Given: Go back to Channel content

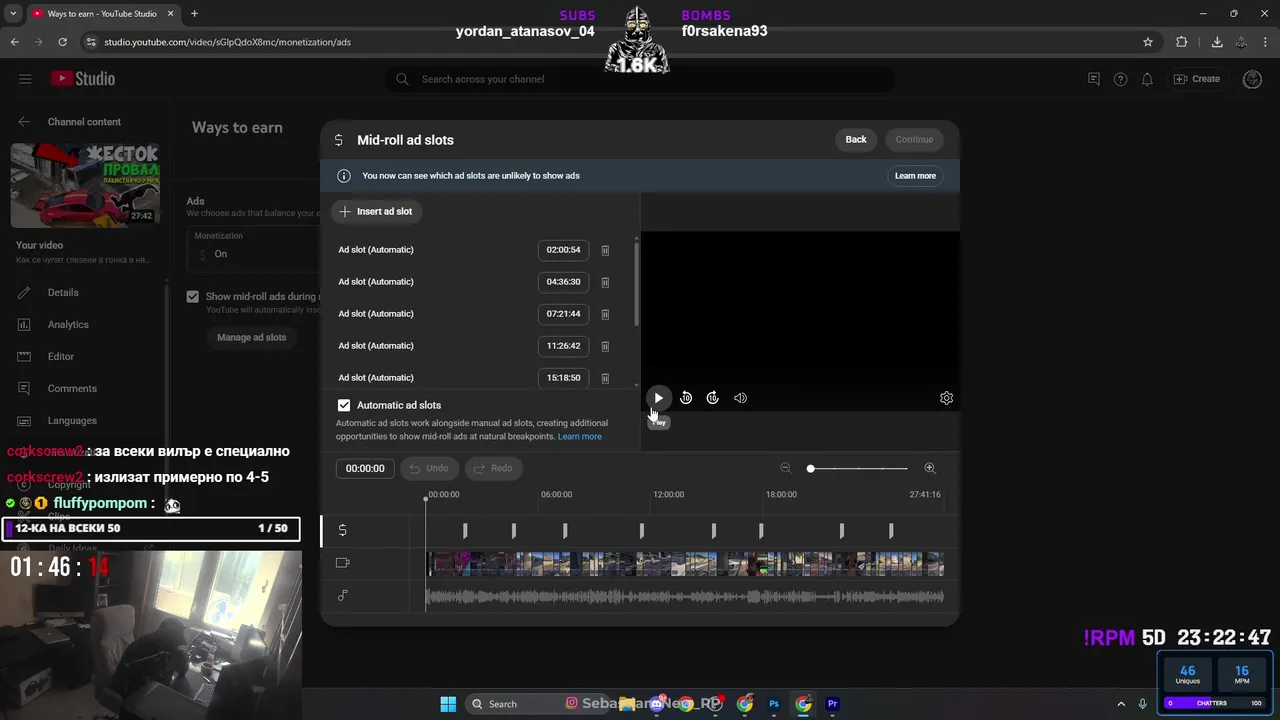Looking at the screenshot, I should tap(24, 122).
